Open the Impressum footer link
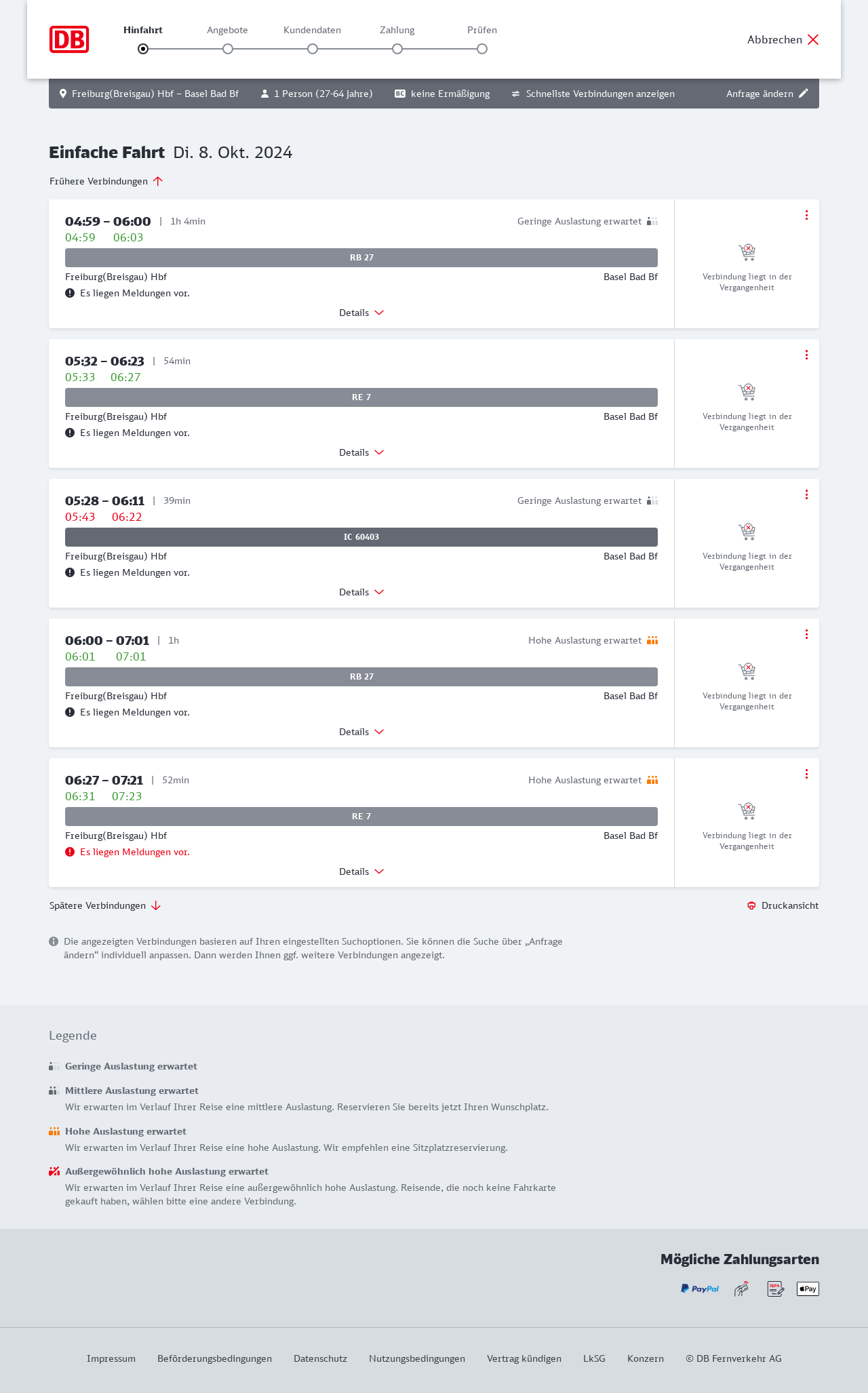 (x=111, y=1358)
